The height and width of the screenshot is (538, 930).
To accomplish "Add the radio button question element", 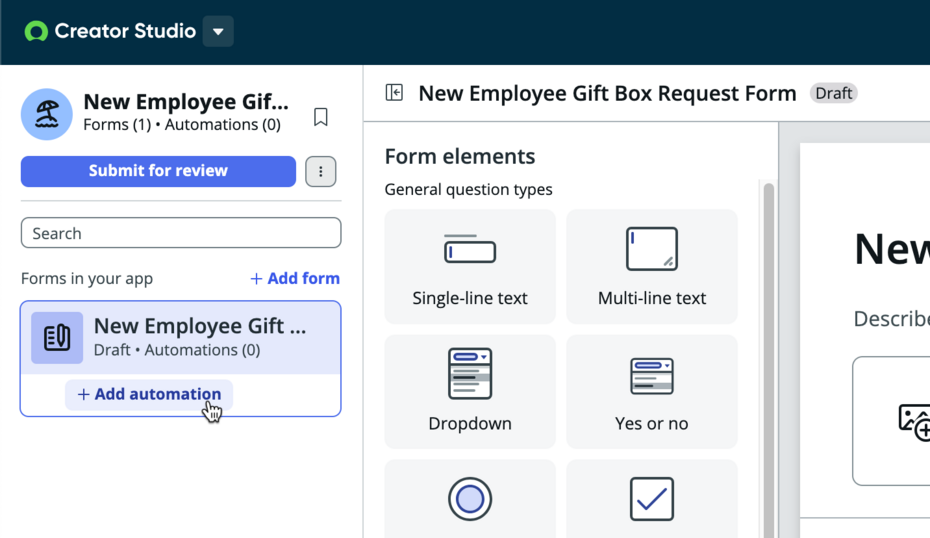I will (x=470, y=499).
